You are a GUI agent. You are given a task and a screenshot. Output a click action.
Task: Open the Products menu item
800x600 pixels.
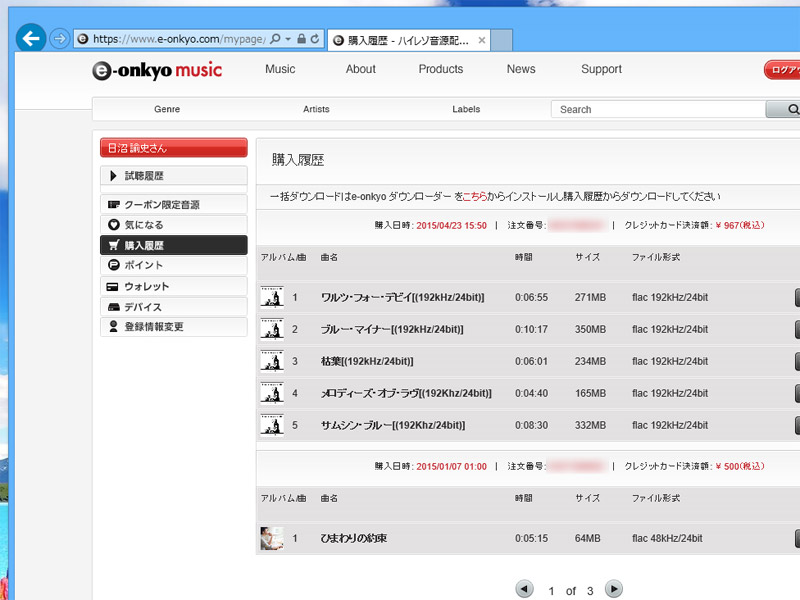click(441, 69)
